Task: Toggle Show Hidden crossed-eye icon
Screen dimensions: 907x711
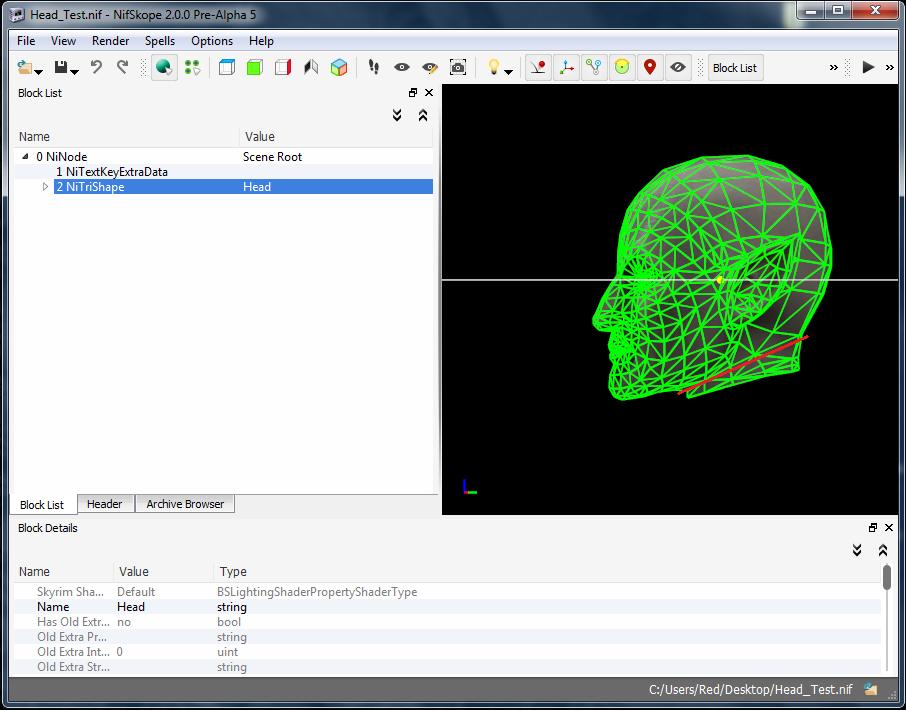Action: 678,68
